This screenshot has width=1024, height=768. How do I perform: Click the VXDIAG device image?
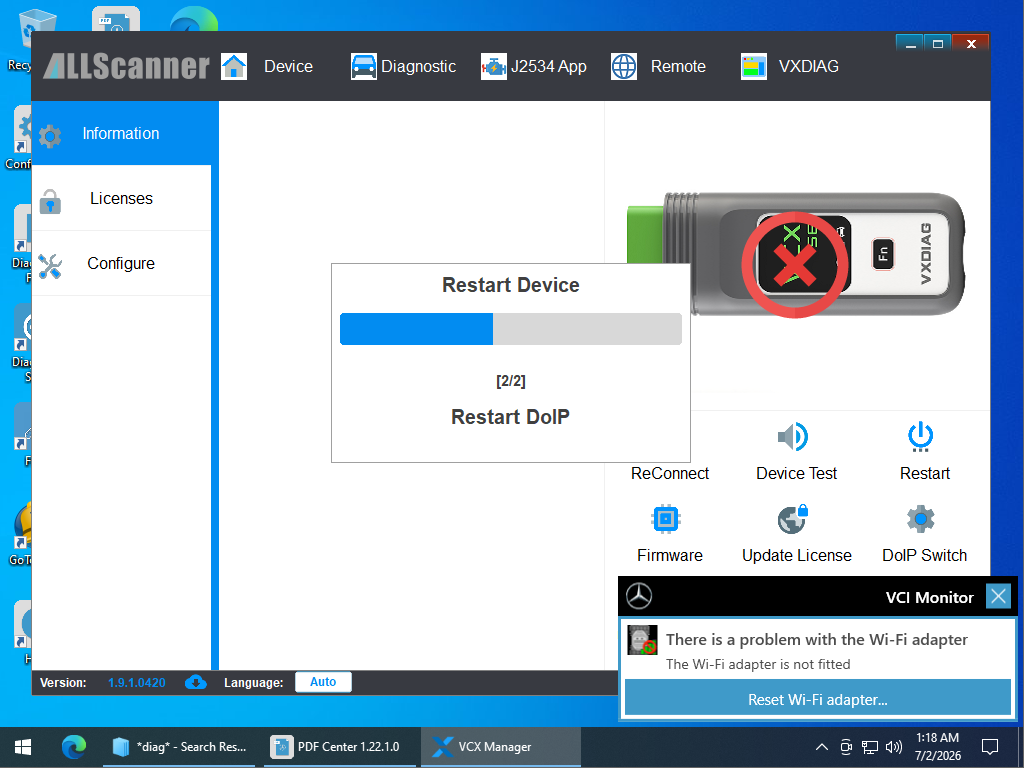(795, 255)
